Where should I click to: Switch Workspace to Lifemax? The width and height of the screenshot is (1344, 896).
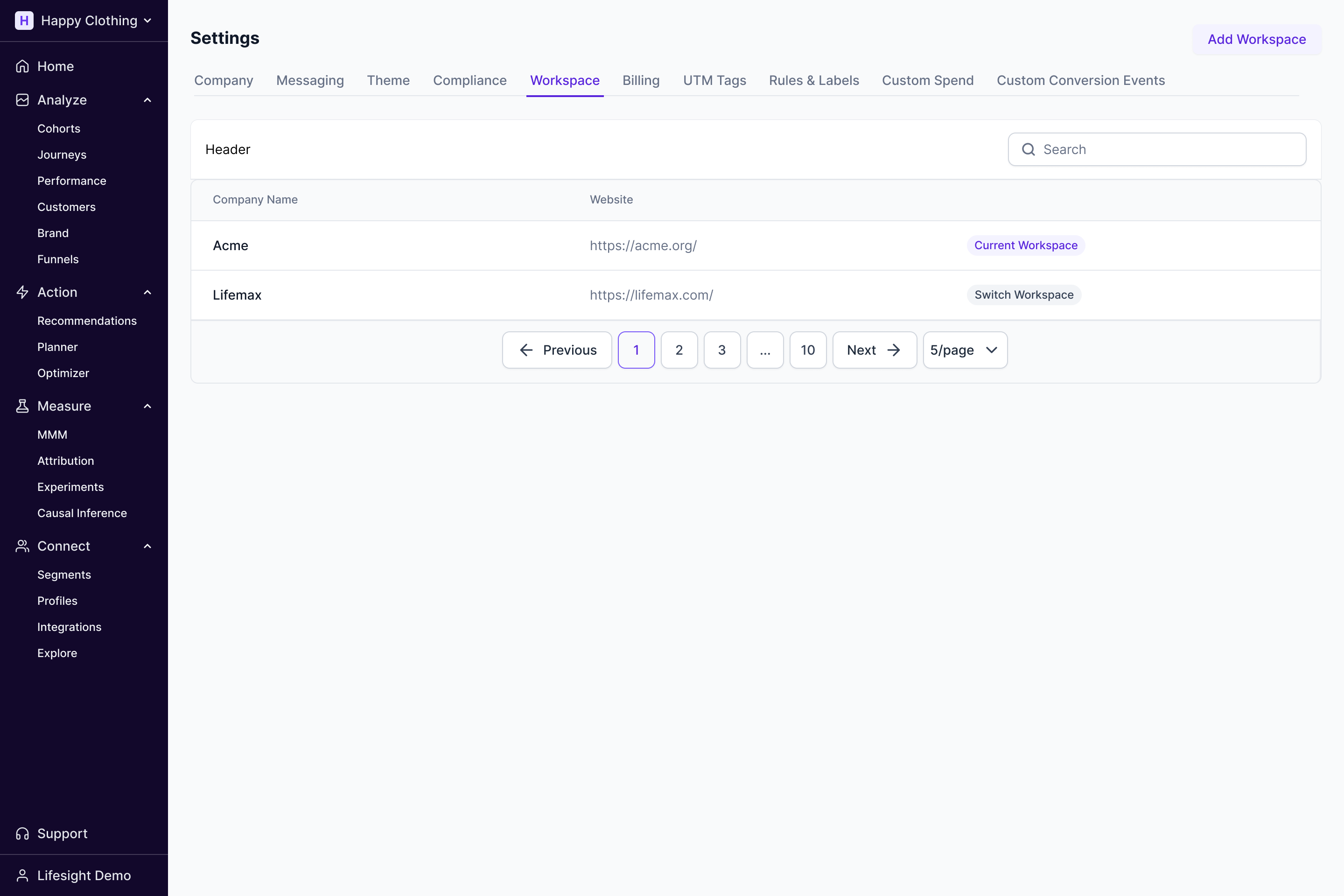click(1023, 295)
